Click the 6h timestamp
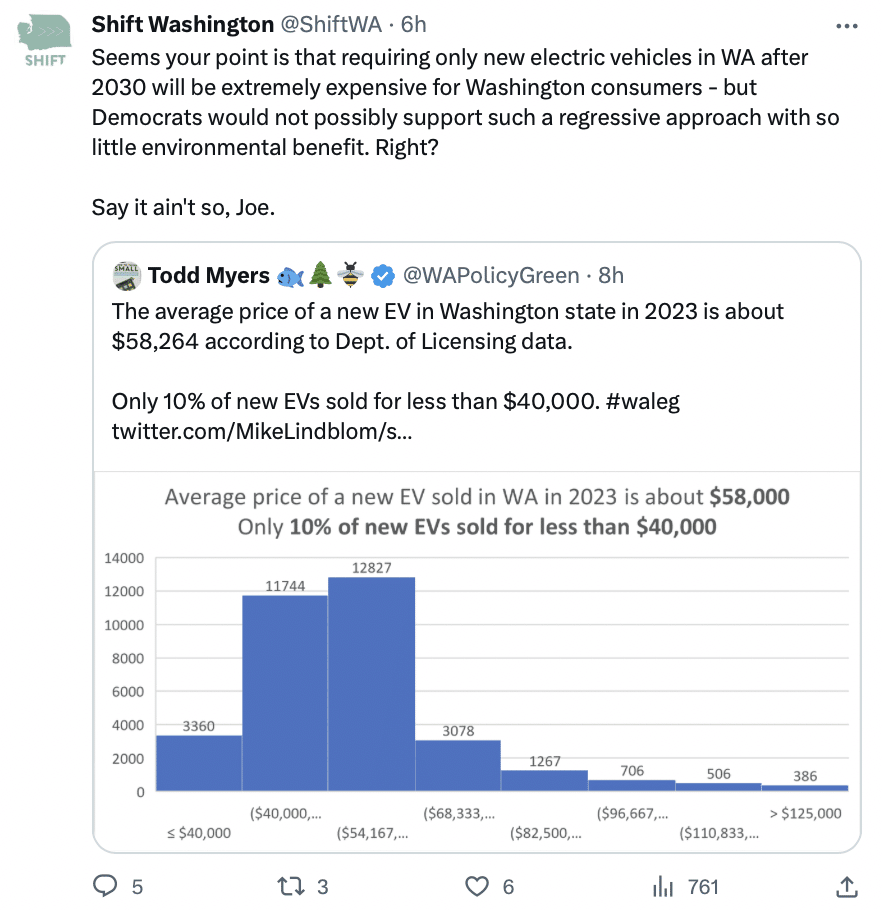This screenshot has height=910, width=882. point(414,24)
